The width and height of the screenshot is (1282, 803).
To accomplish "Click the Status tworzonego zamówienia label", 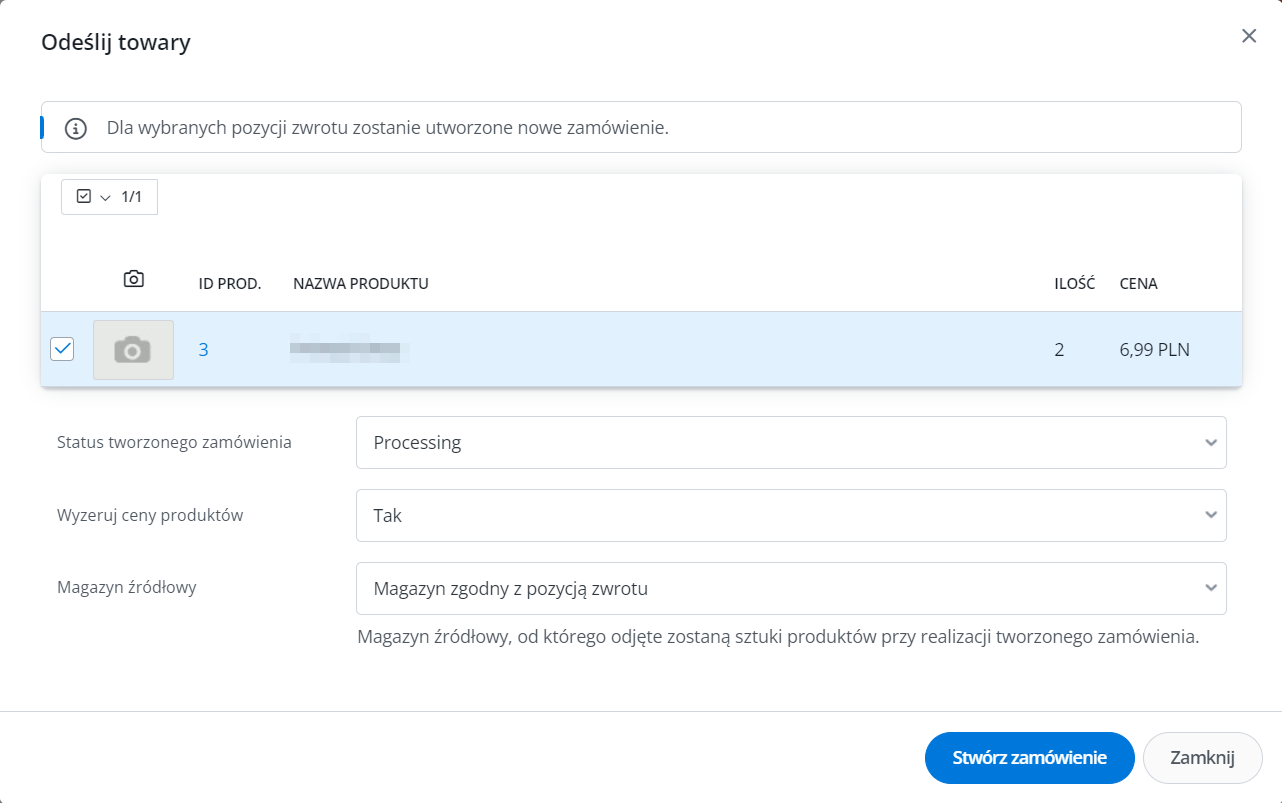I will [x=174, y=442].
